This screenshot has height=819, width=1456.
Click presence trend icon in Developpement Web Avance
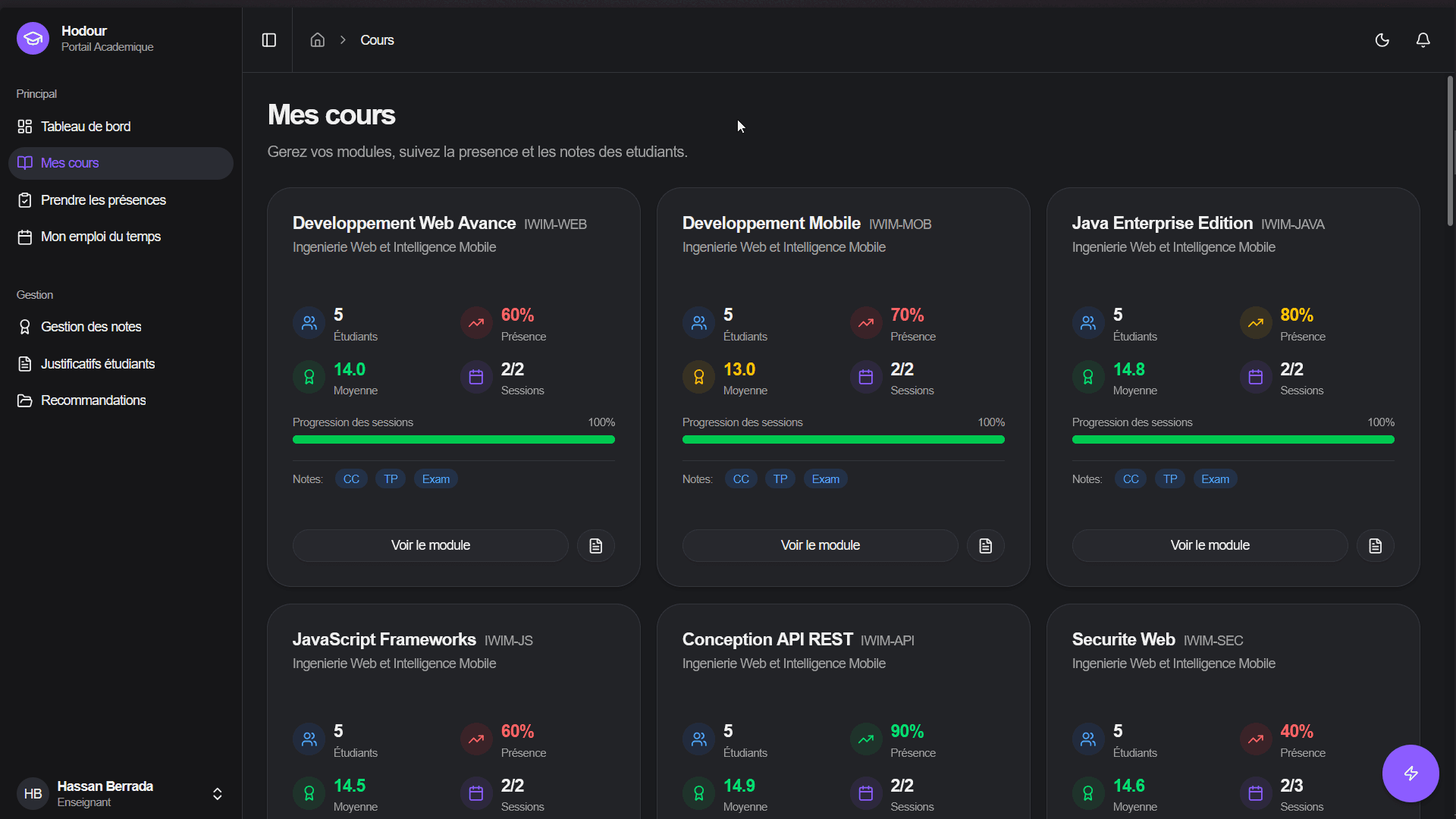[476, 323]
